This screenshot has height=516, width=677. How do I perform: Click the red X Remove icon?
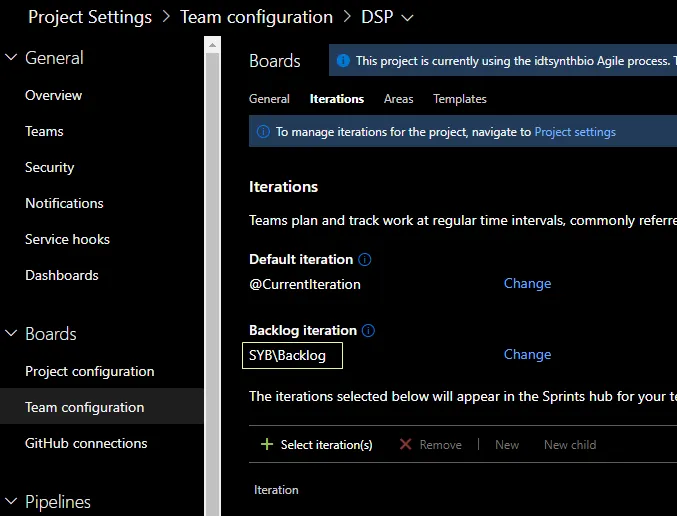click(405, 445)
